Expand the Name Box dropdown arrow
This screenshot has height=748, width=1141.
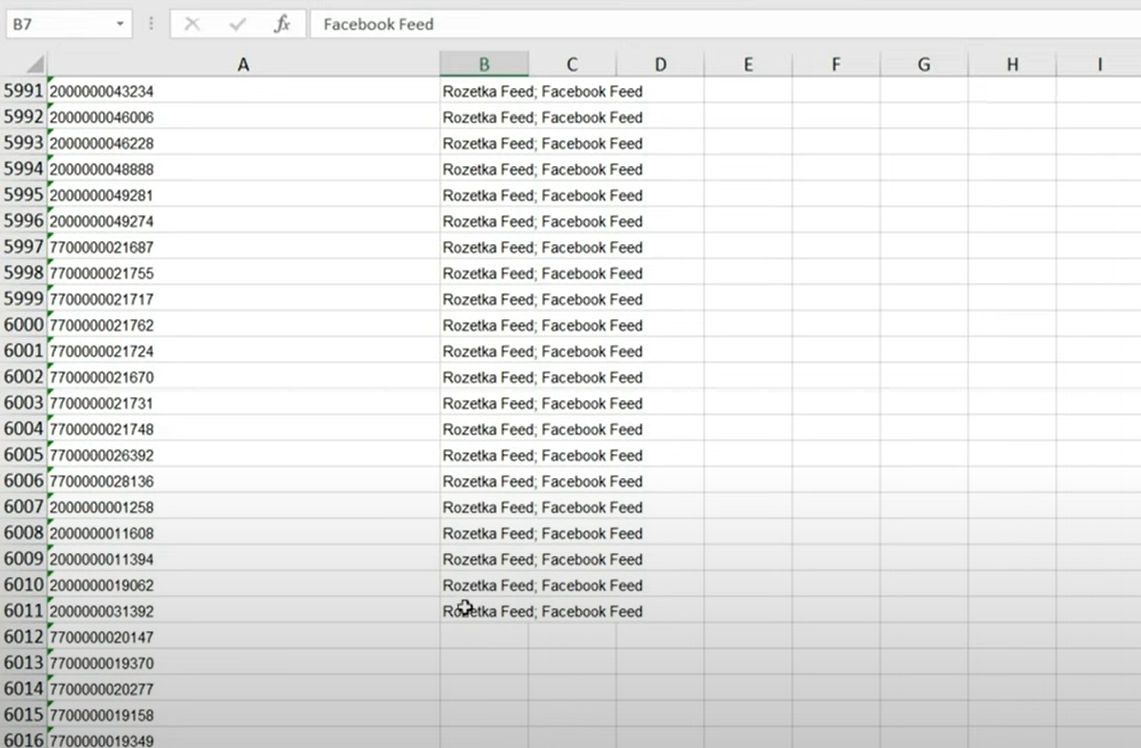click(x=120, y=24)
